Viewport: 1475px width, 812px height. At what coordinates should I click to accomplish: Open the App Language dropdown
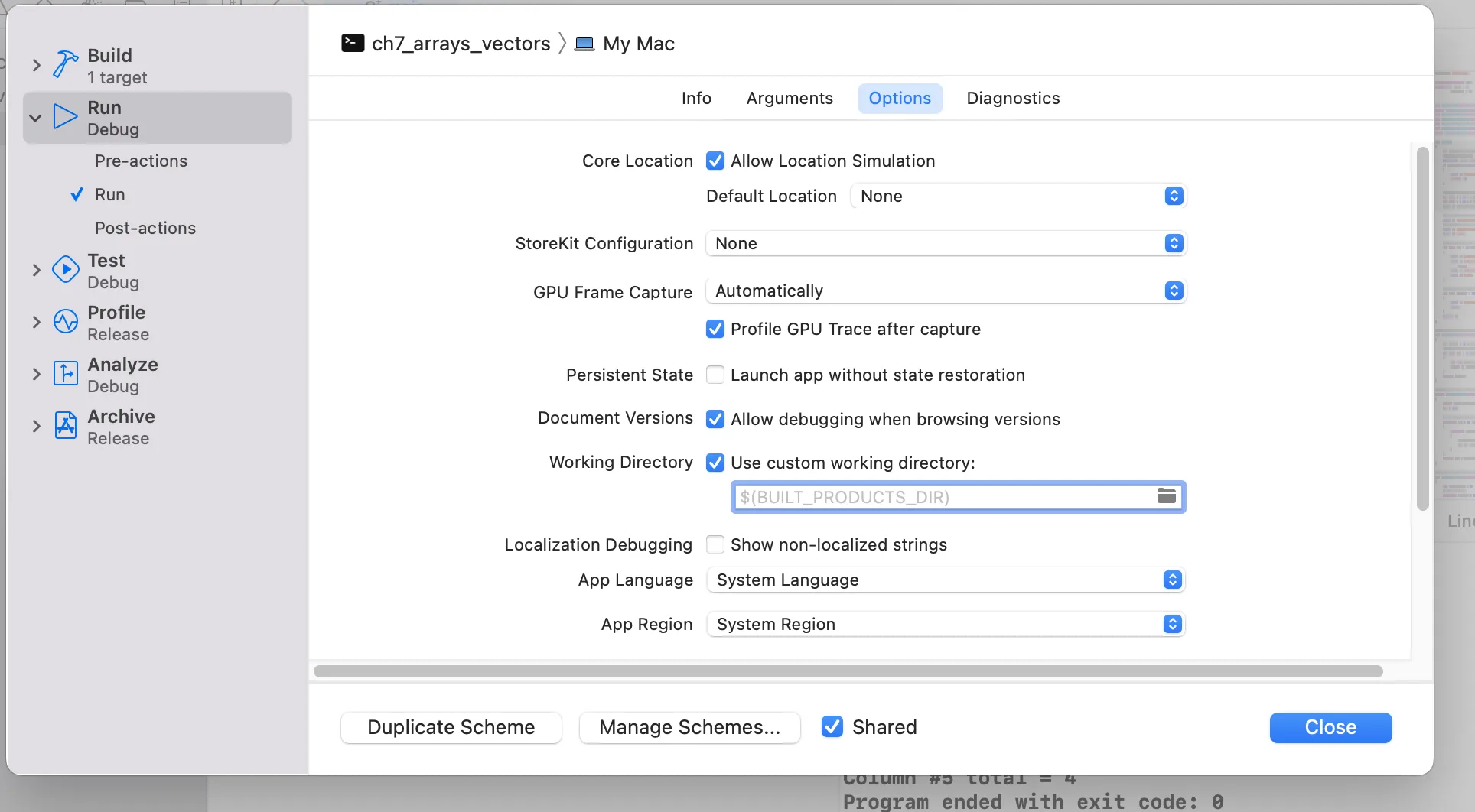click(945, 580)
